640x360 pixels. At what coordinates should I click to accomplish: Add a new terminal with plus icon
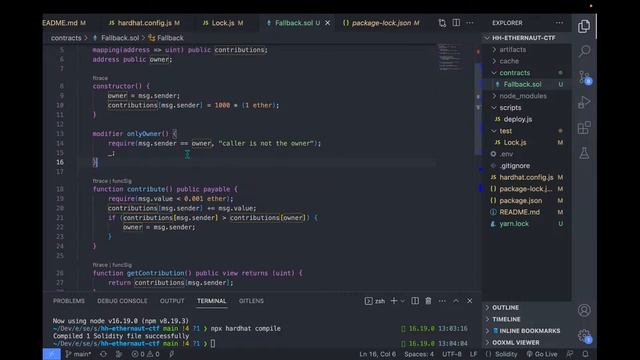coord(394,301)
